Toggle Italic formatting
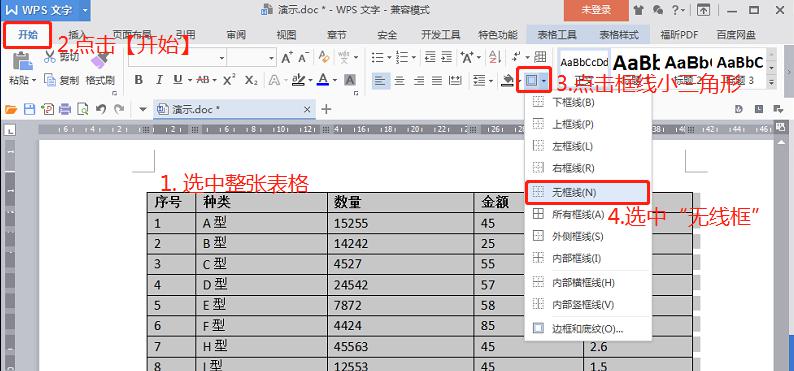This screenshot has width=794, height=371. tap(159, 80)
